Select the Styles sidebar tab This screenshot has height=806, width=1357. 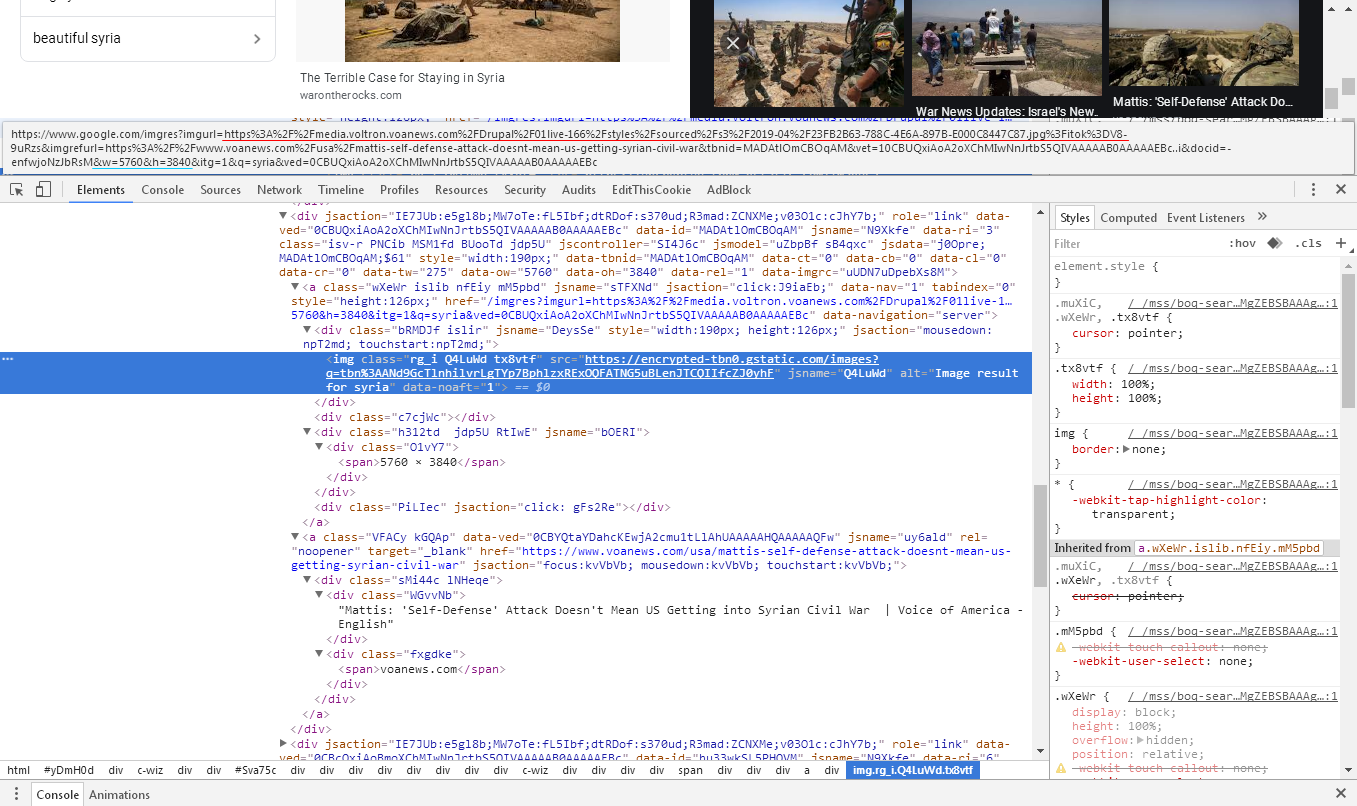point(1075,217)
